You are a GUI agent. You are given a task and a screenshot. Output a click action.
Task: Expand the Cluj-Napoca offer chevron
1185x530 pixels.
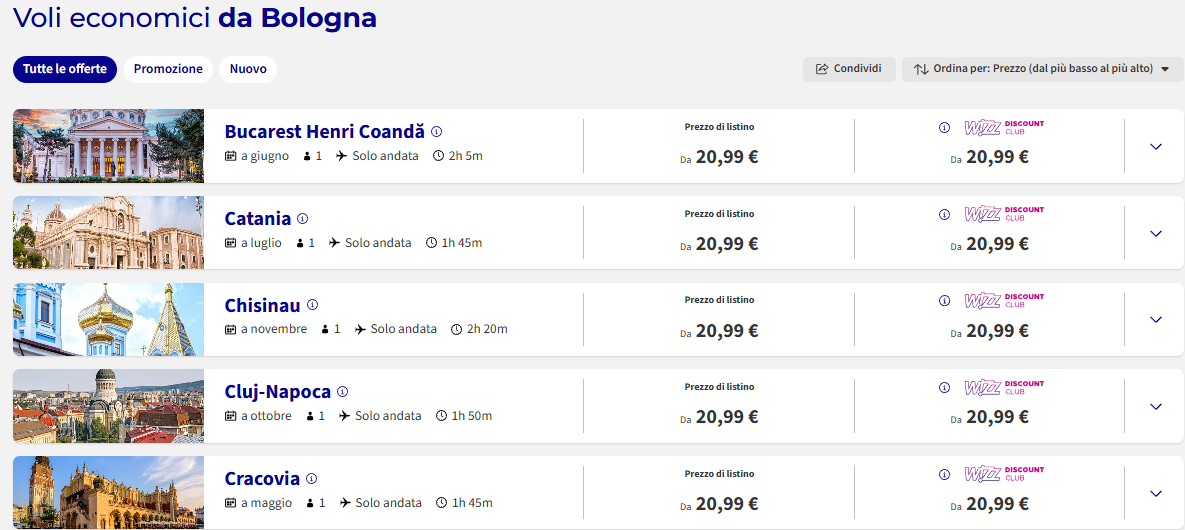coord(1155,407)
